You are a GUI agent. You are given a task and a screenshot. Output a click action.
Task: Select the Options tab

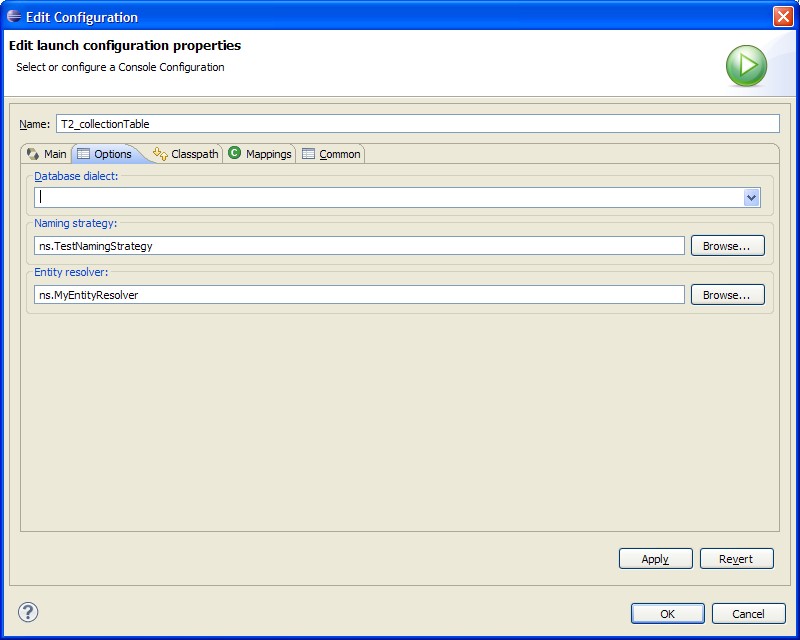pos(108,154)
